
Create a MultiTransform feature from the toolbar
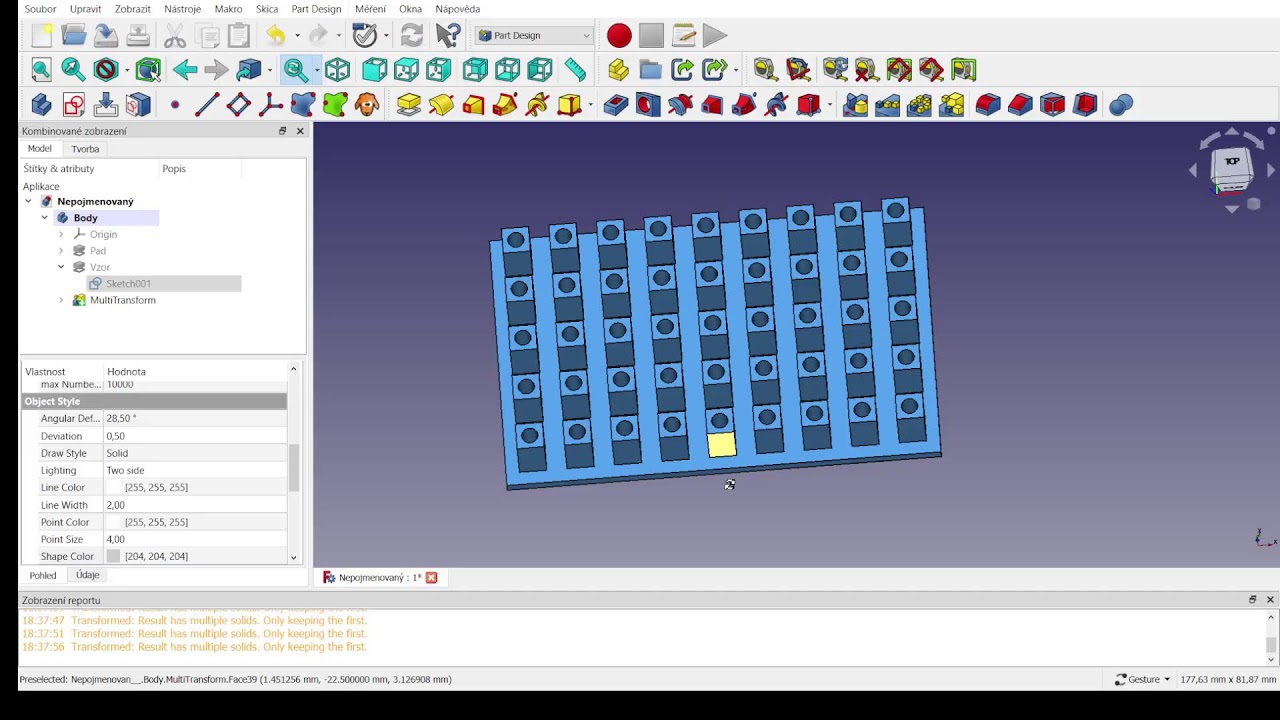click(x=952, y=105)
